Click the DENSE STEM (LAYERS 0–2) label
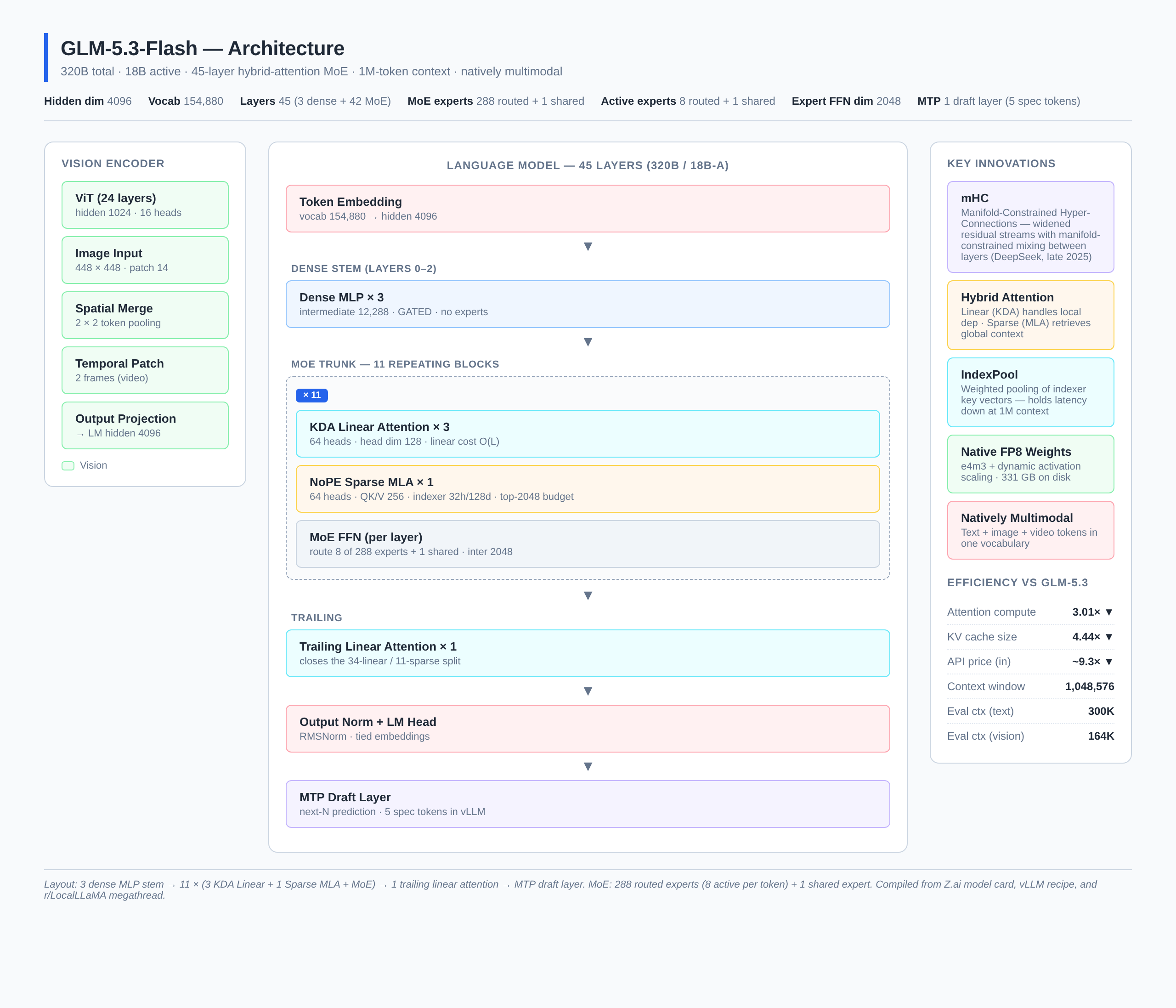 point(363,268)
